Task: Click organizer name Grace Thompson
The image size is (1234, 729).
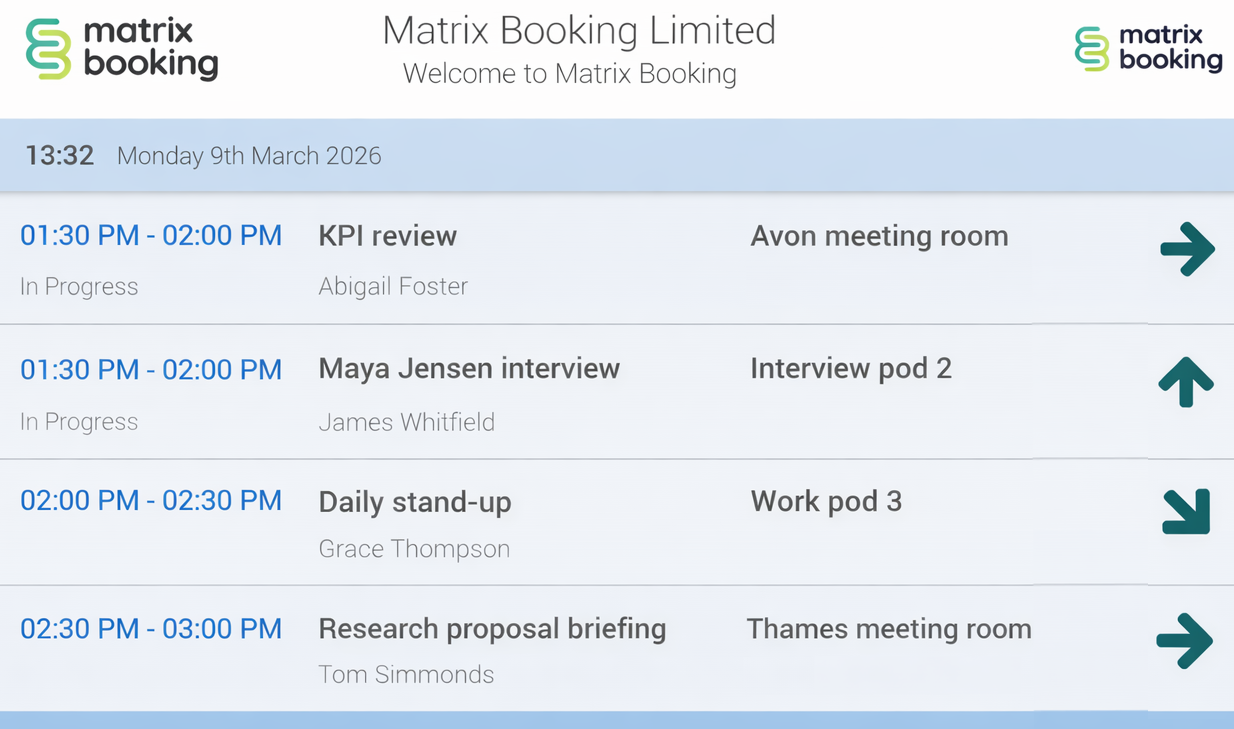Action: click(x=414, y=549)
